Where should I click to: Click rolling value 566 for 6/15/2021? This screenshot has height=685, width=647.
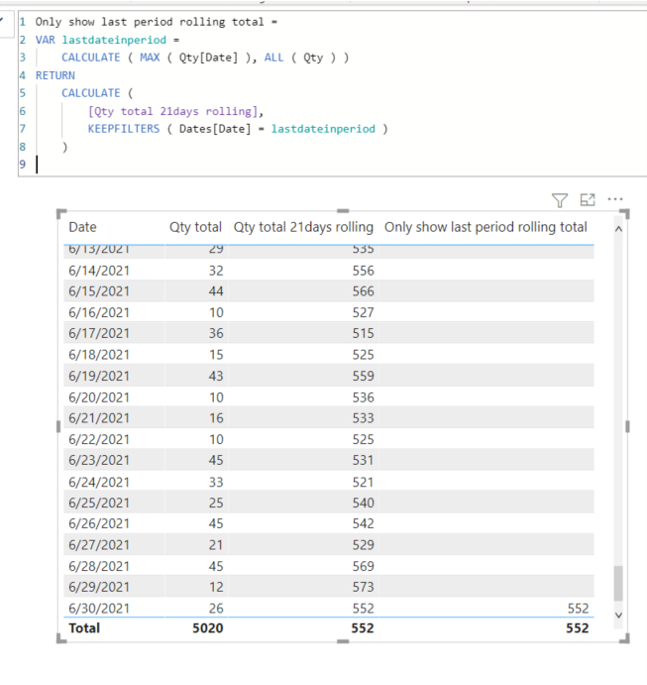[363, 291]
